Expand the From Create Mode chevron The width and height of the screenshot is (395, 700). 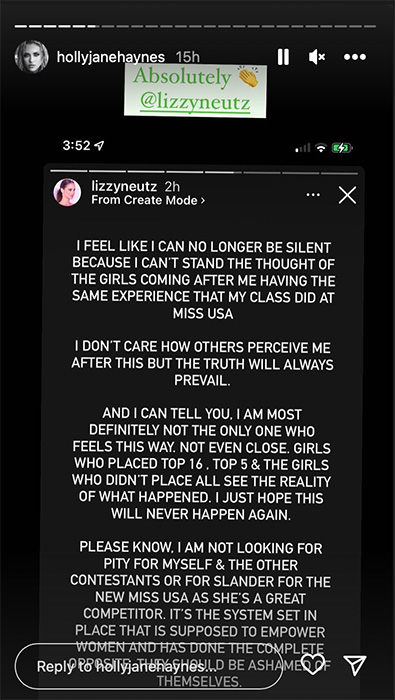[203, 201]
